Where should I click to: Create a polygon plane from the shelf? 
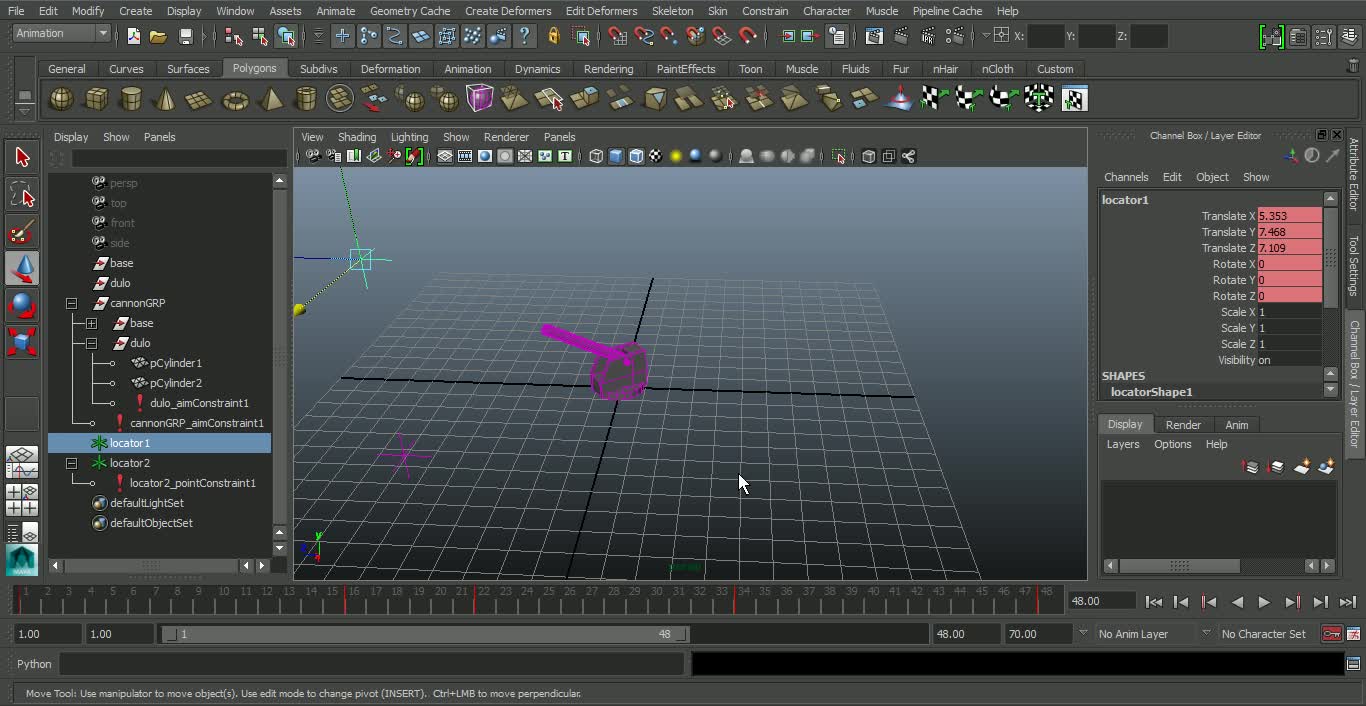click(x=199, y=99)
